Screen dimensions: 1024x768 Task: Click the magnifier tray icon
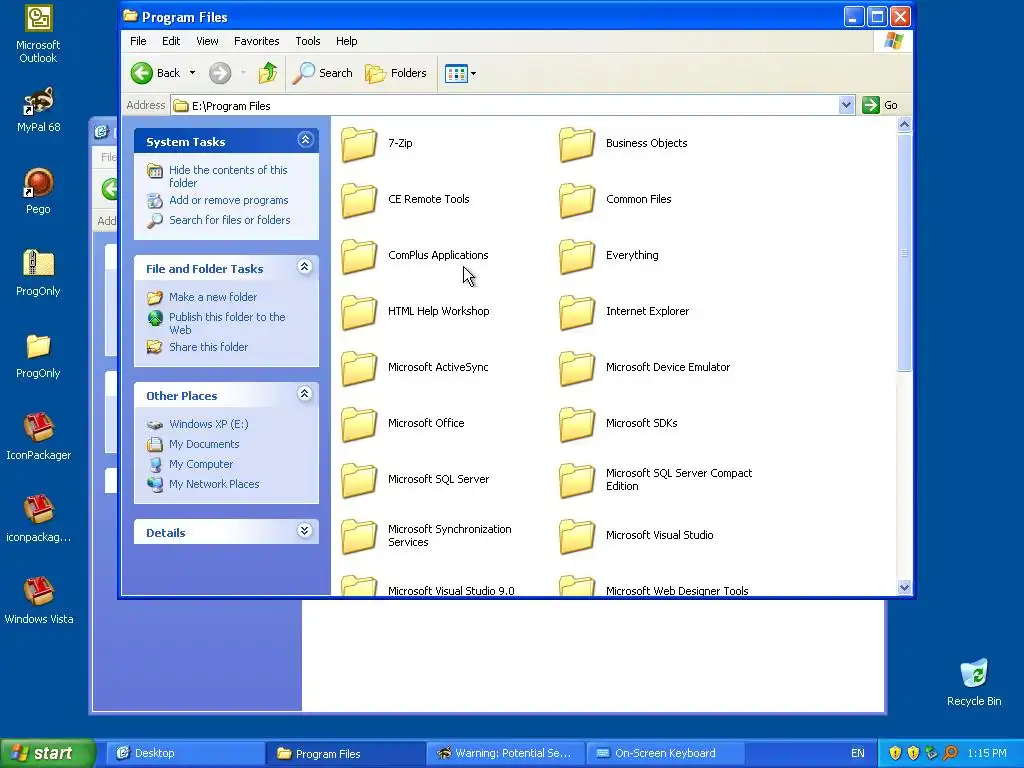coord(950,754)
